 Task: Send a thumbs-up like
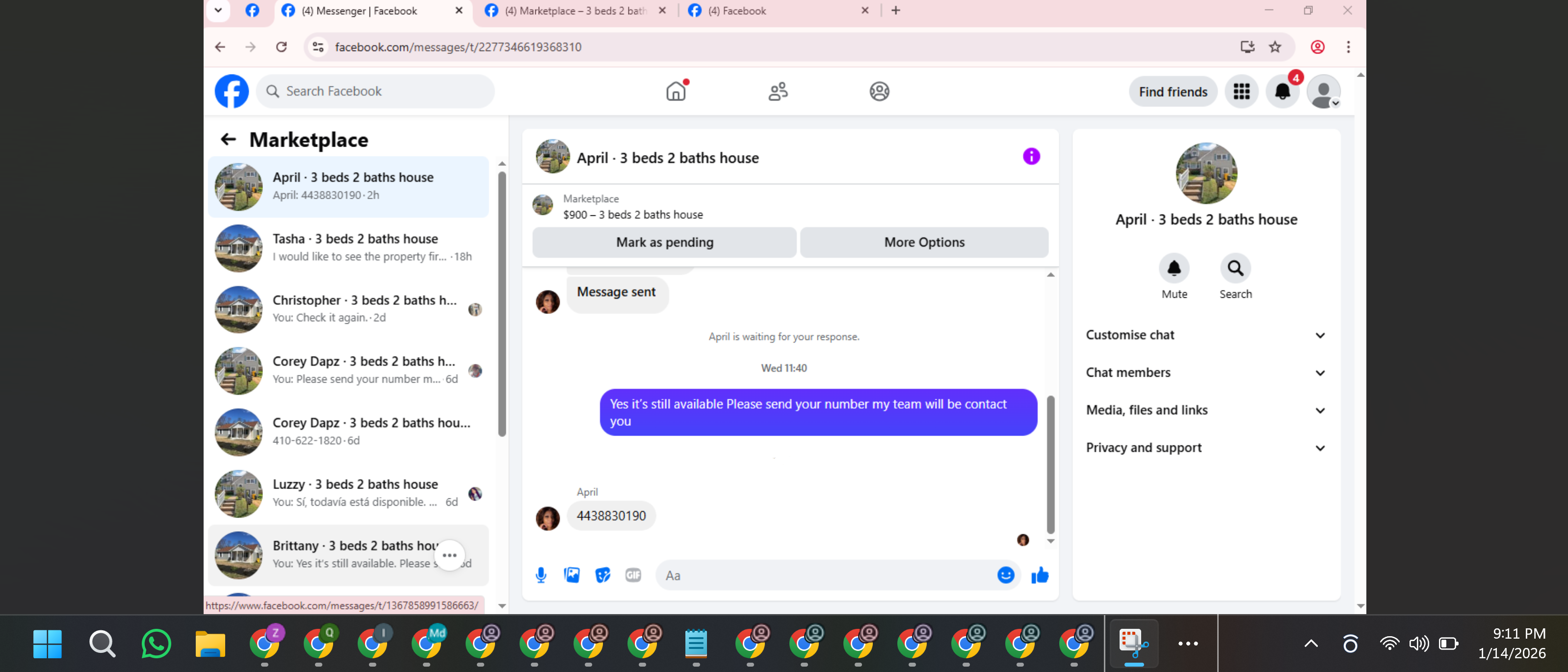[x=1040, y=575]
